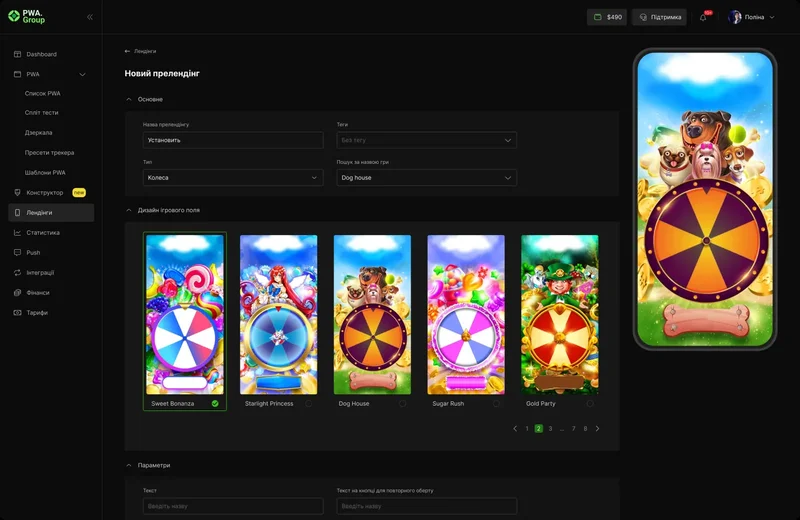Click user avatar for Поліна
The width and height of the screenshot is (800, 520).
tap(735, 17)
